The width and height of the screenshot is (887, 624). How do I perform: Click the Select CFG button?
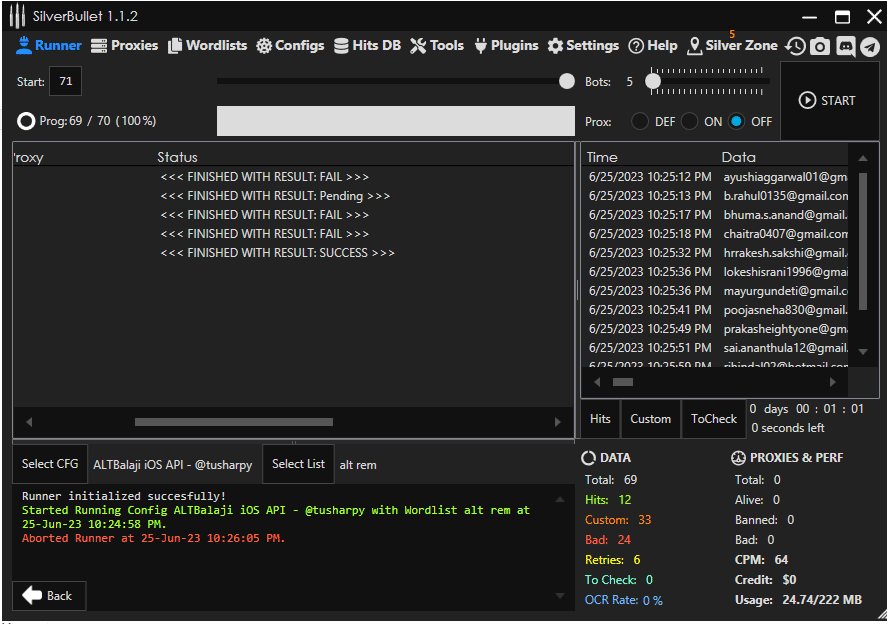click(x=50, y=464)
